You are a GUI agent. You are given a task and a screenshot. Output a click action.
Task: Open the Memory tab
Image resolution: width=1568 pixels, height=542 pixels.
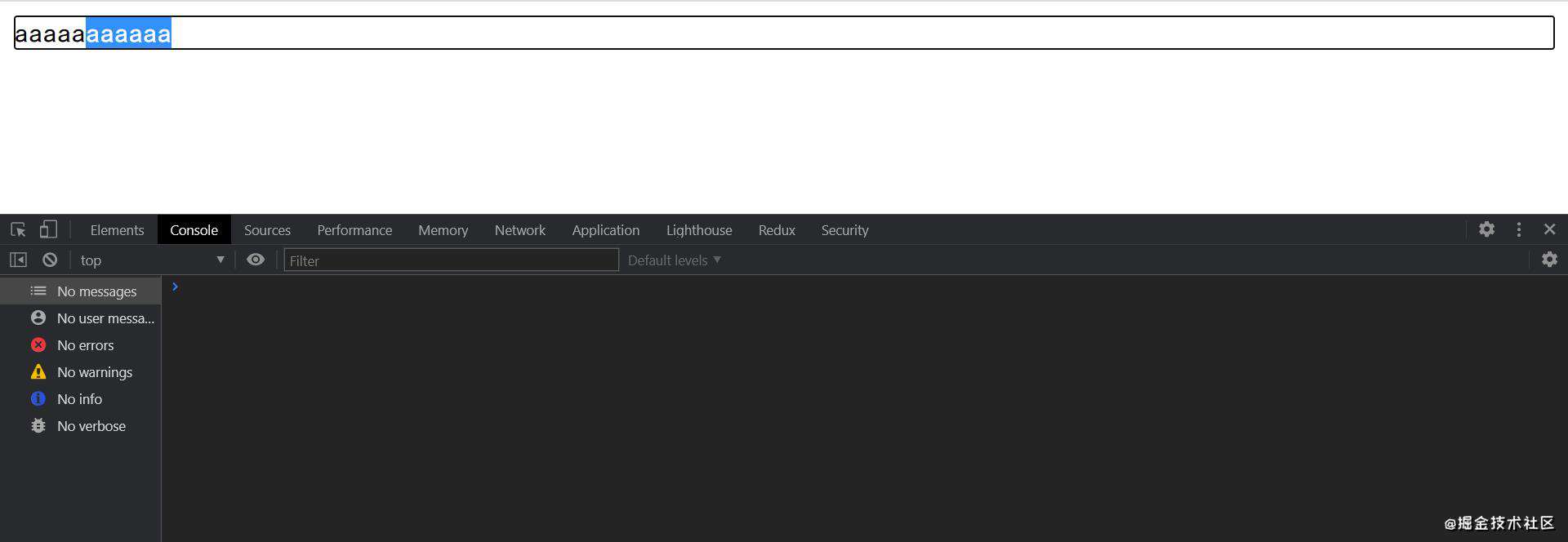coord(443,230)
